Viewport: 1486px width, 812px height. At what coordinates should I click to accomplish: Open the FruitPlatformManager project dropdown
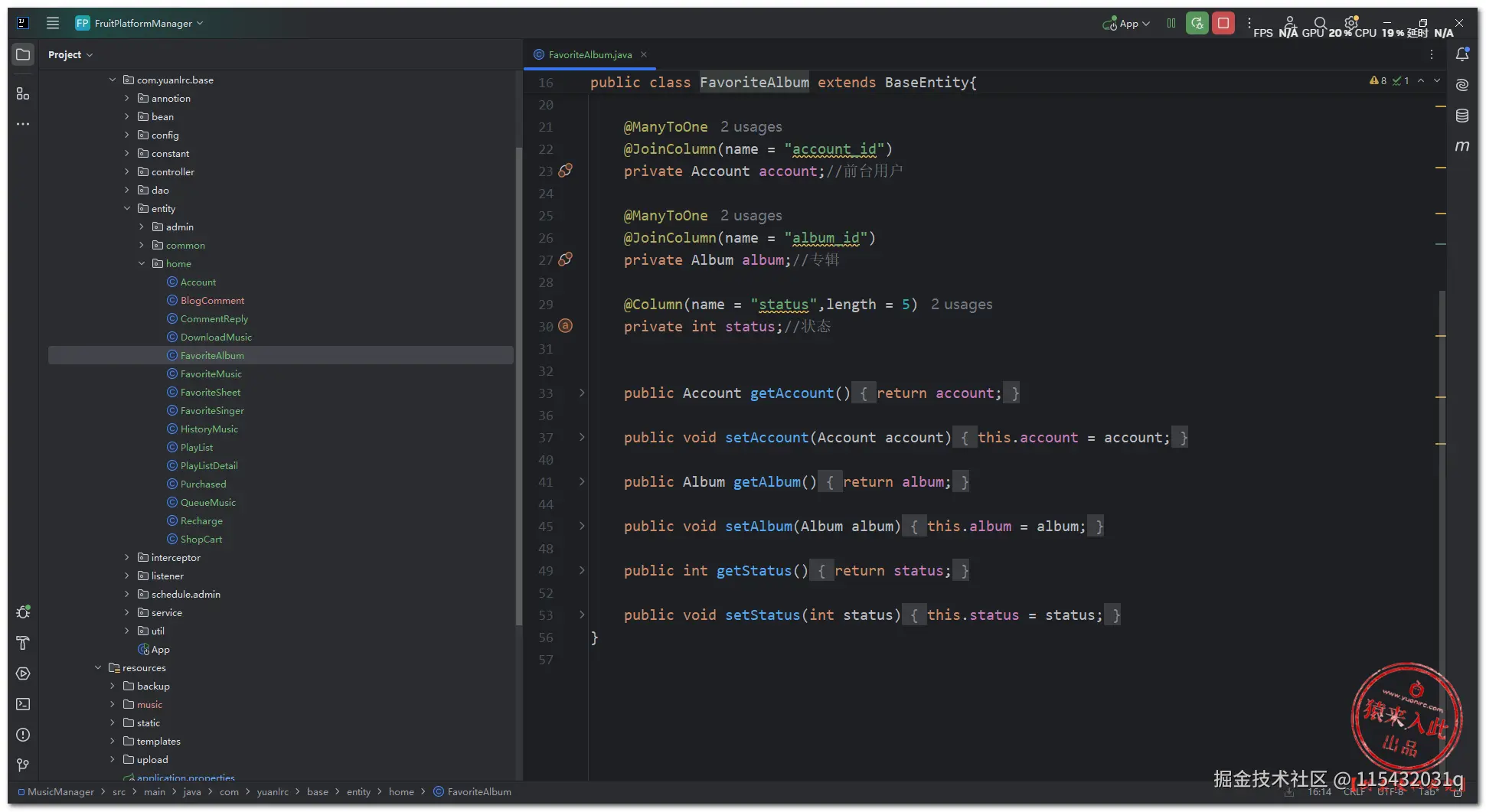click(x=139, y=23)
